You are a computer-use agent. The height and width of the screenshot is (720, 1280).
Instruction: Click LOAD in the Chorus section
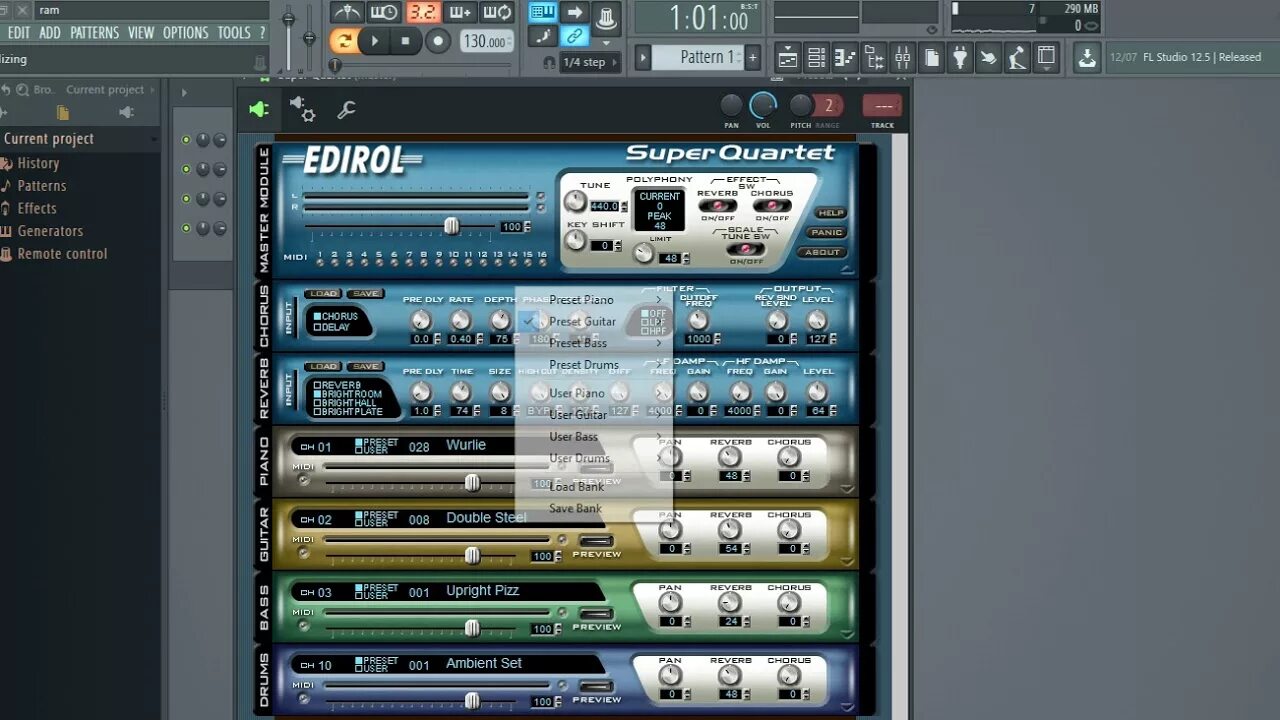coord(323,294)
